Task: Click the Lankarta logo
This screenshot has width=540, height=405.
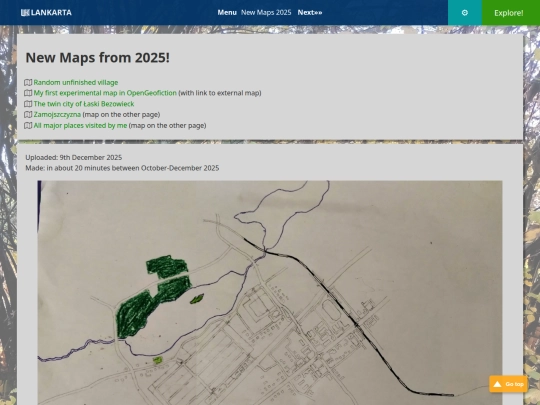Action: pos(46,13)
